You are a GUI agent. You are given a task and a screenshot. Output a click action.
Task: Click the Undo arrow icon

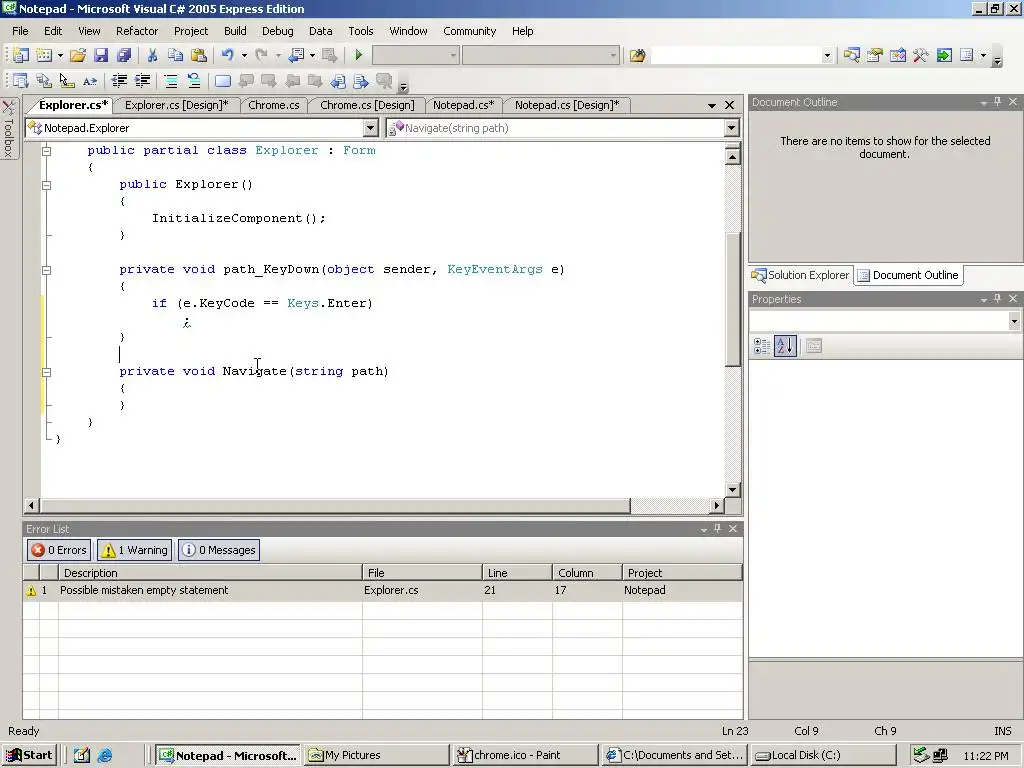point(227,56)
